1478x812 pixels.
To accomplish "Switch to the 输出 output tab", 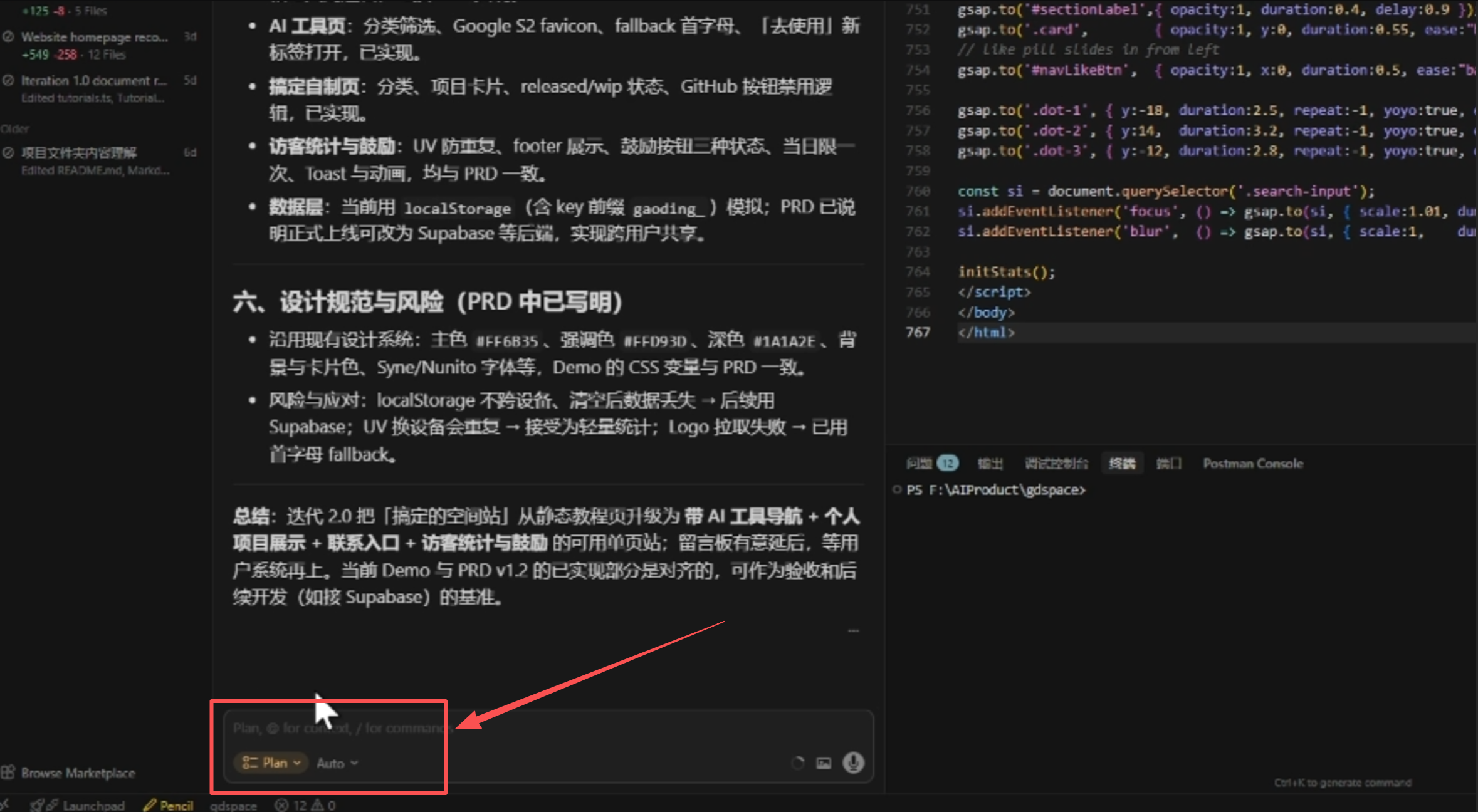I will point(990,464).
